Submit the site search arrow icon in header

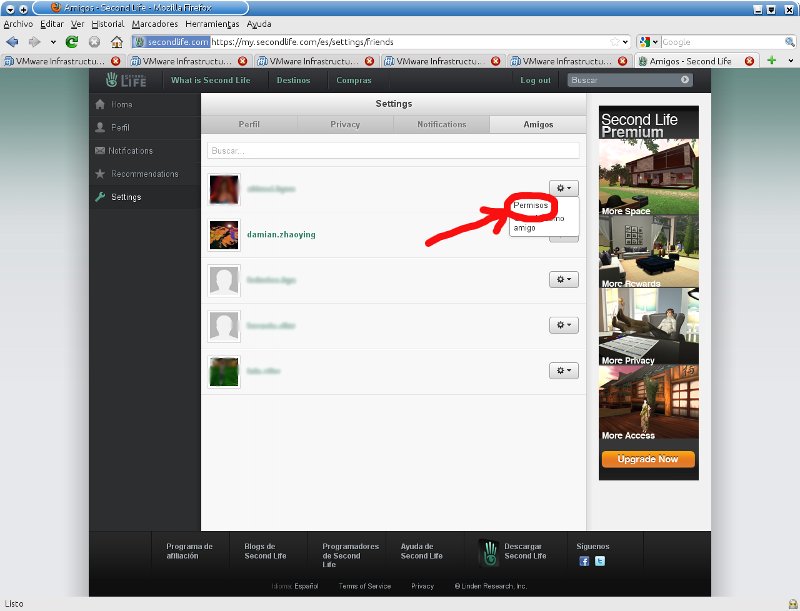tap(685, 80)
